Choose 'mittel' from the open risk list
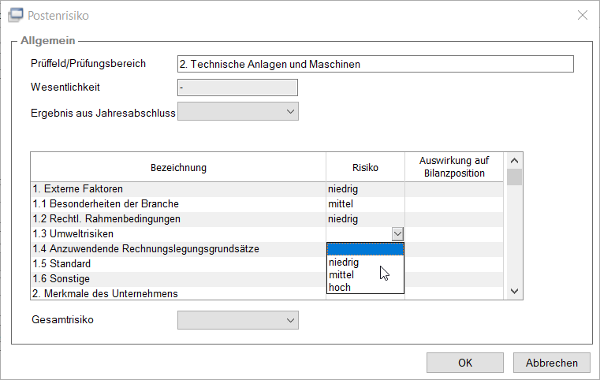Image resolution: width=600 pixels, height=380 pixels. (365, 275)
